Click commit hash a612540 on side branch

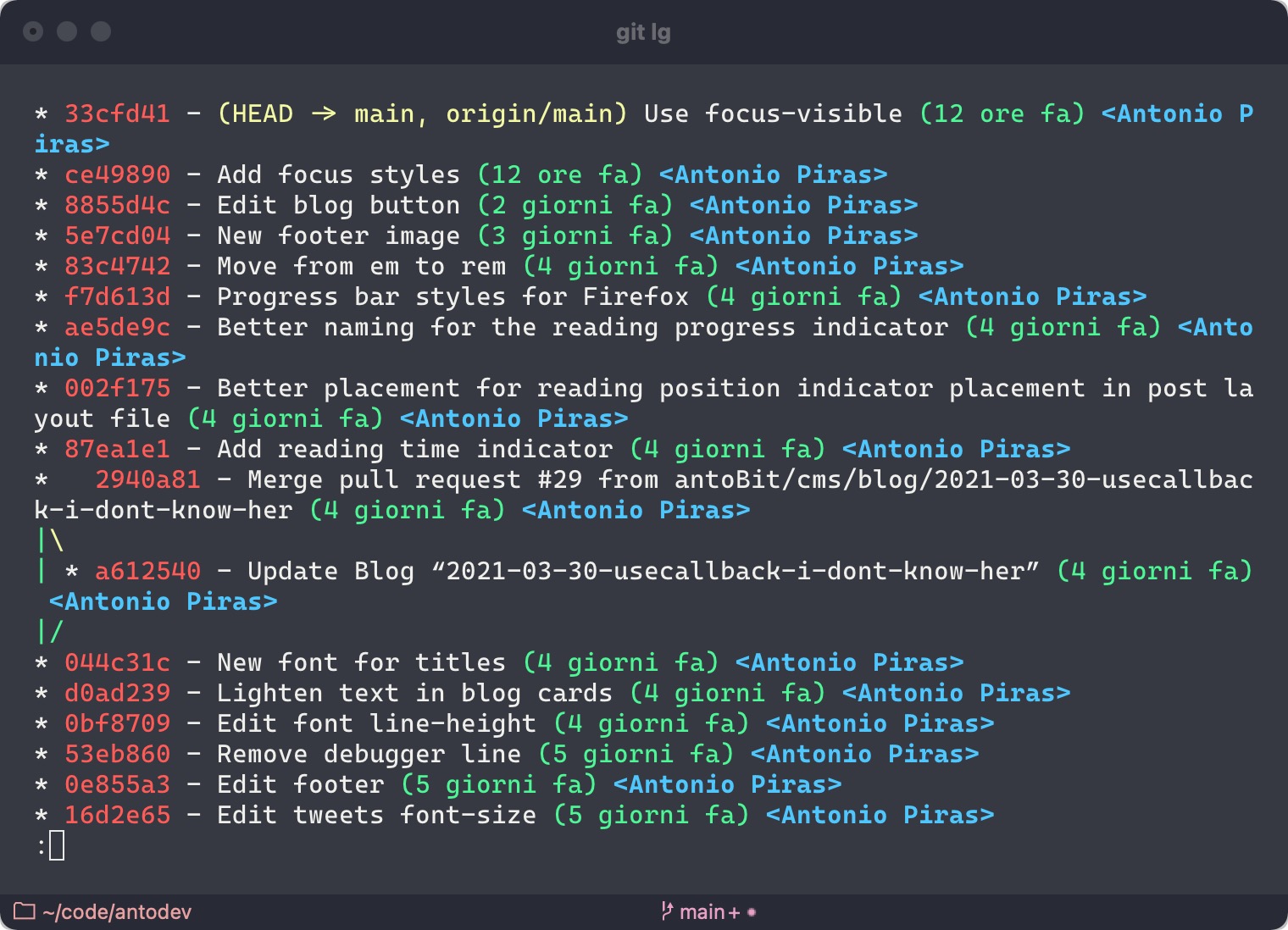[x=148, y=571]
